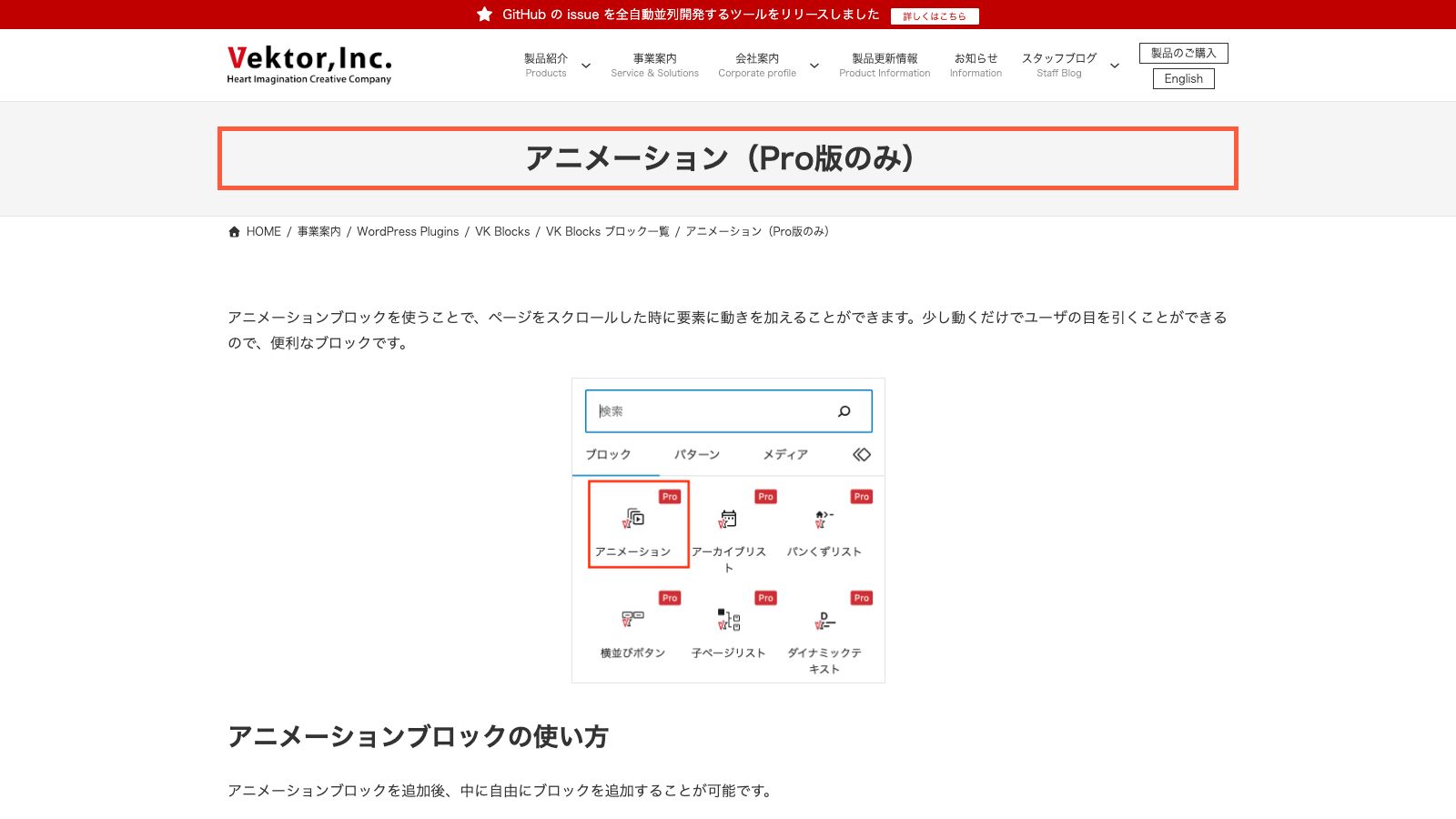Click the パンくずリスト block label text
1456x819 pixels.
pos(824,551)
